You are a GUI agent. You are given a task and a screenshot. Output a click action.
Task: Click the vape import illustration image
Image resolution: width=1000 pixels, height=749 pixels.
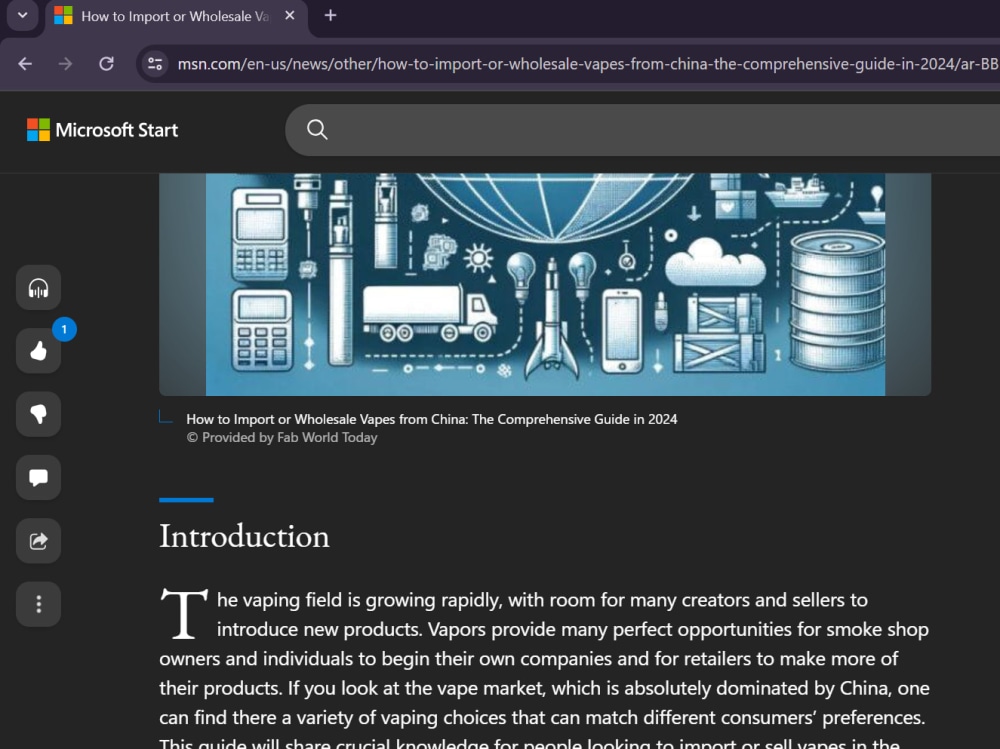point(545,284)
